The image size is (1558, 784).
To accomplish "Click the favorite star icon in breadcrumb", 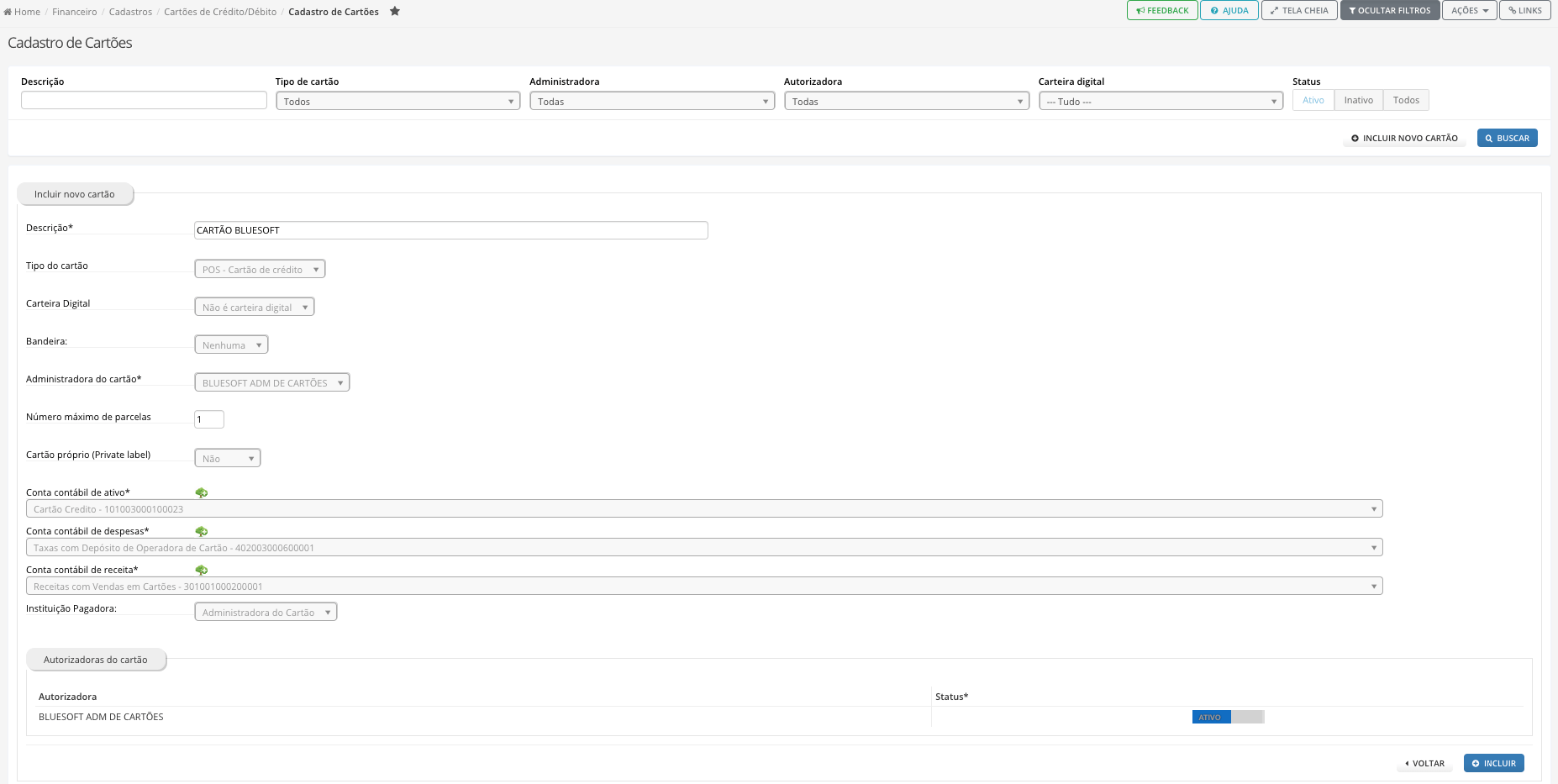I will 395,11.
